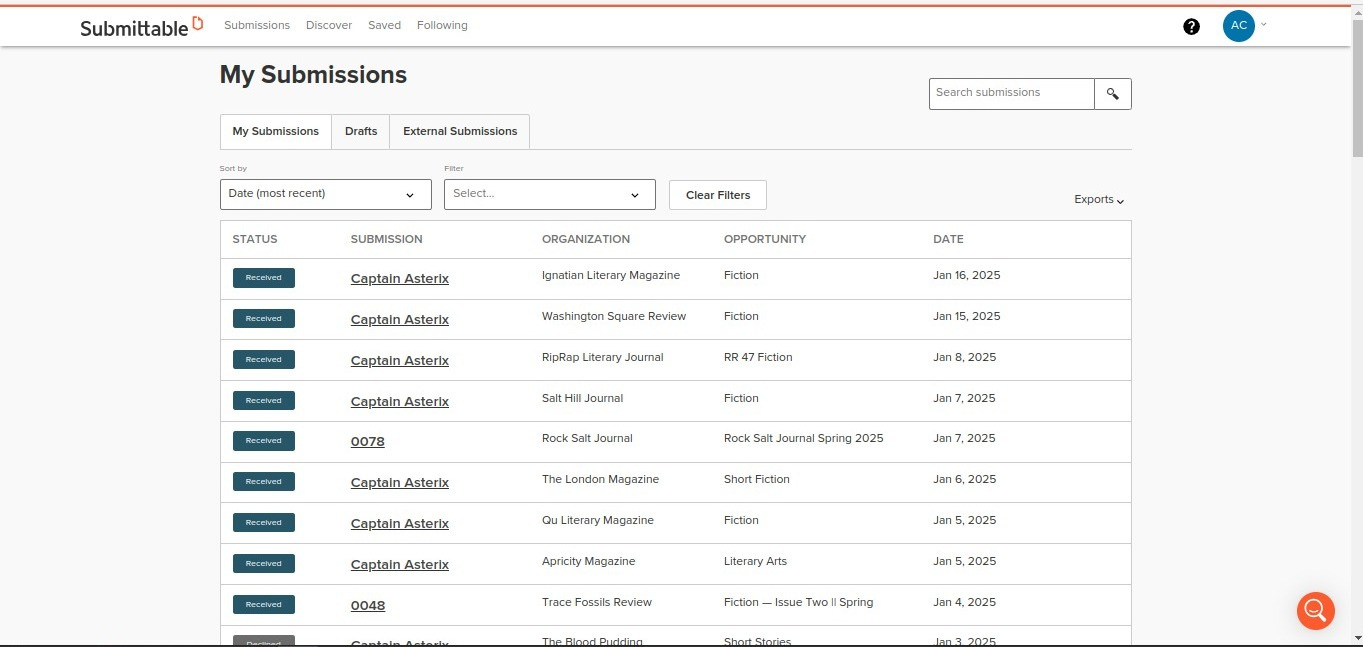This screenshot has width=1363, height=647.
Task: Open submission 0078
Action: (367, 442)
